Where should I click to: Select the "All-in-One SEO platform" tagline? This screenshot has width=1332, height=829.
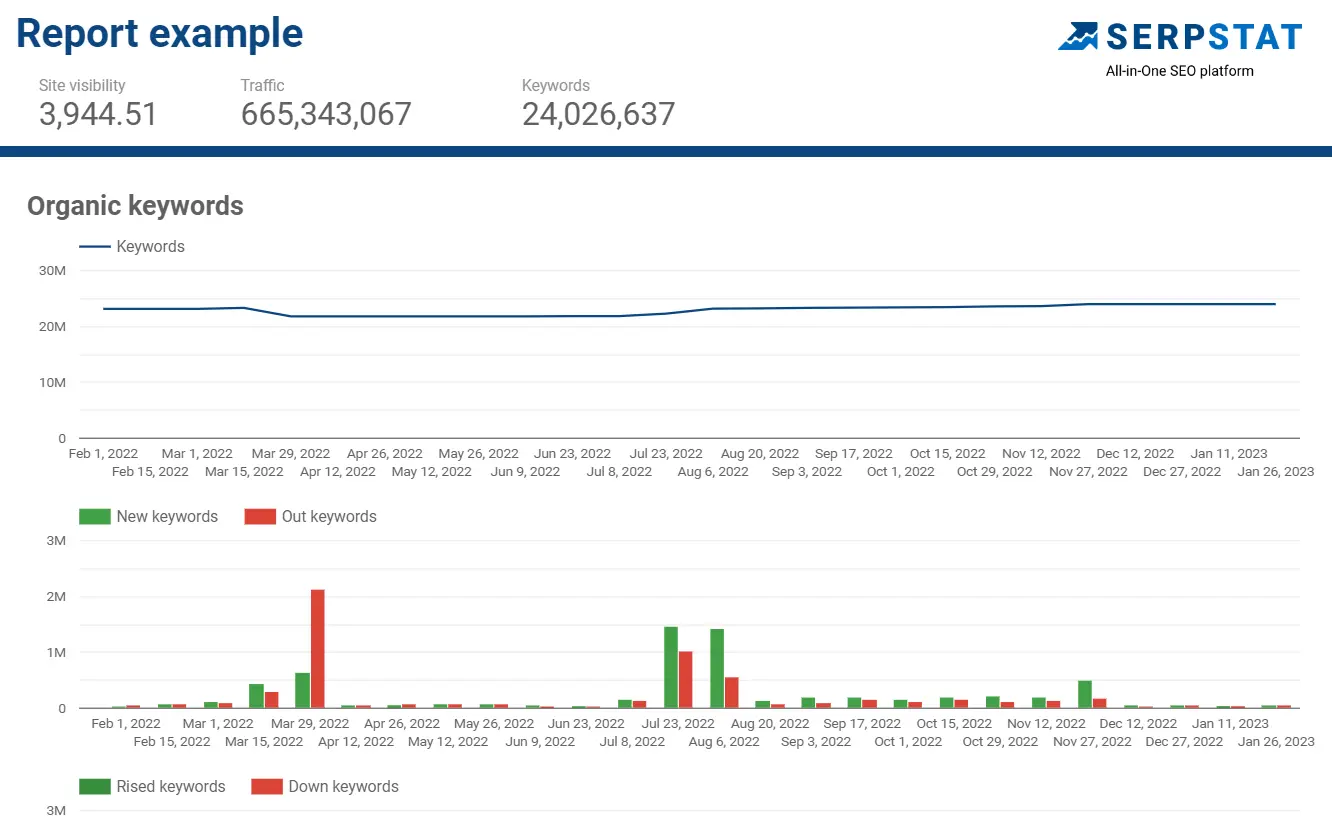pyautogui.click(x=1179, y=71)
